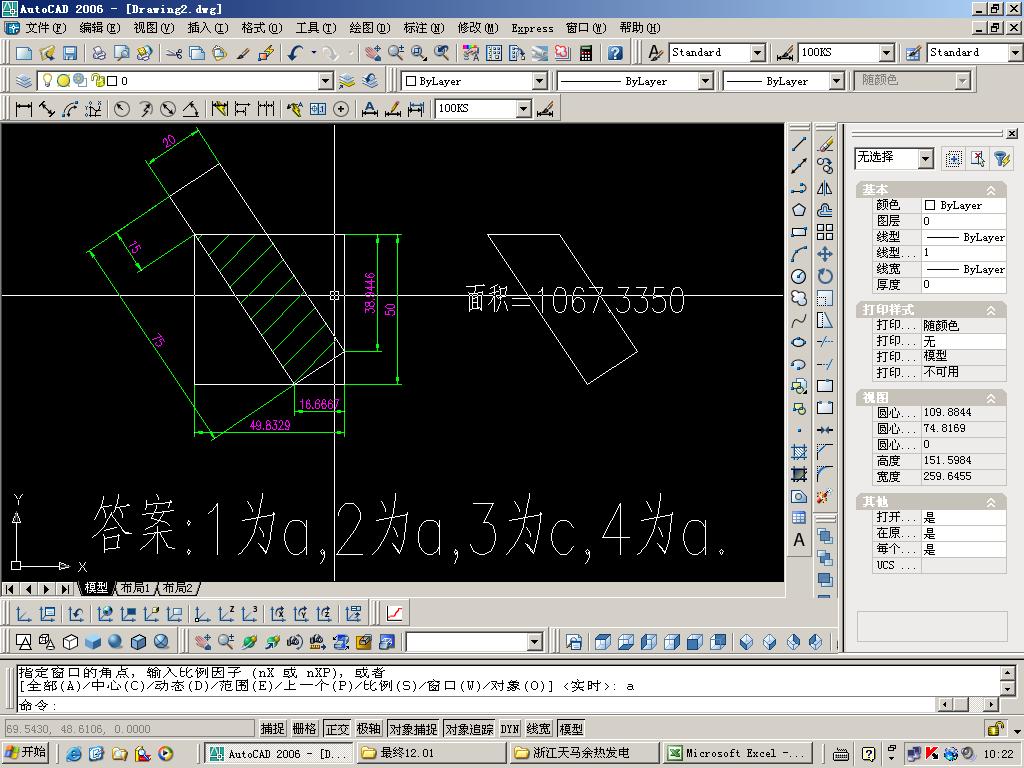
Task: Switch to Microsoft Excel taskbar window
Action: click(x=736, y=753)
